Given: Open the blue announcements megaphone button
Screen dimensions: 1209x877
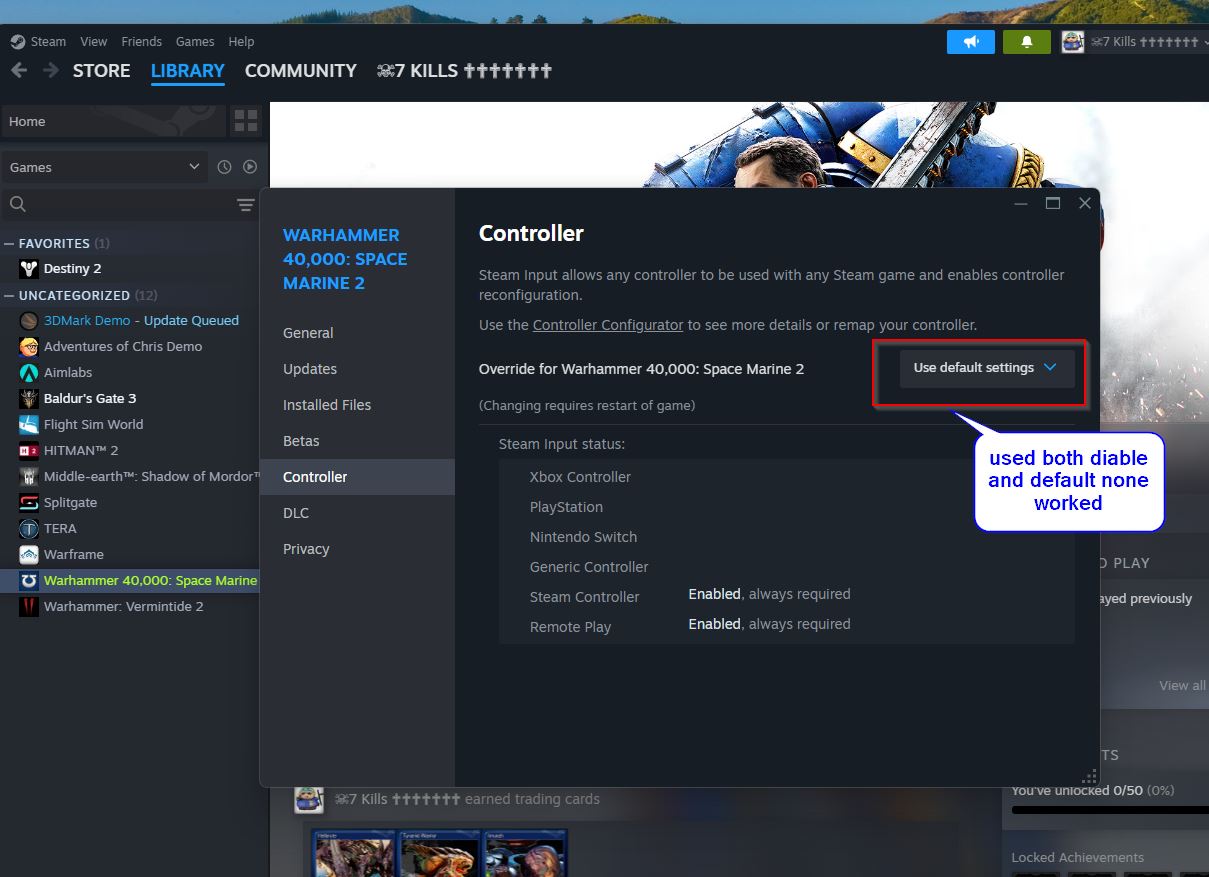Looking at the screenshot, I should 970,42.
